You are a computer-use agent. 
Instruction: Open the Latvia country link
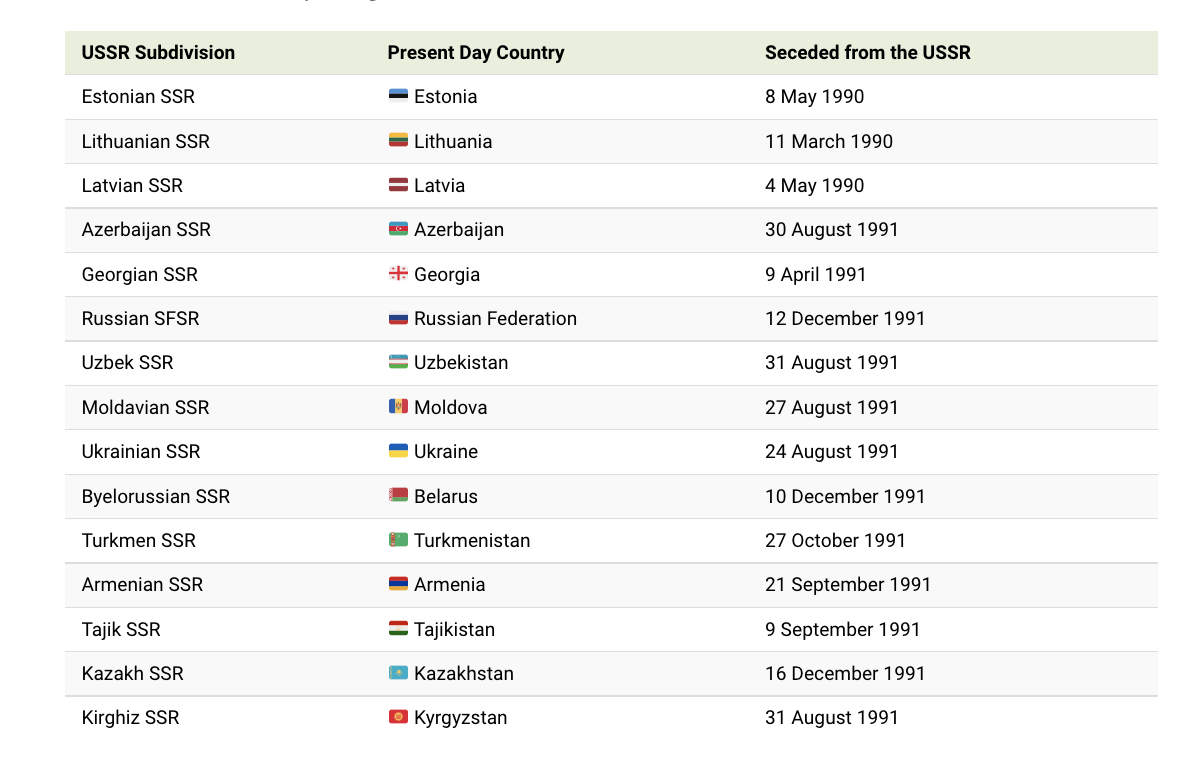point(439,186)
